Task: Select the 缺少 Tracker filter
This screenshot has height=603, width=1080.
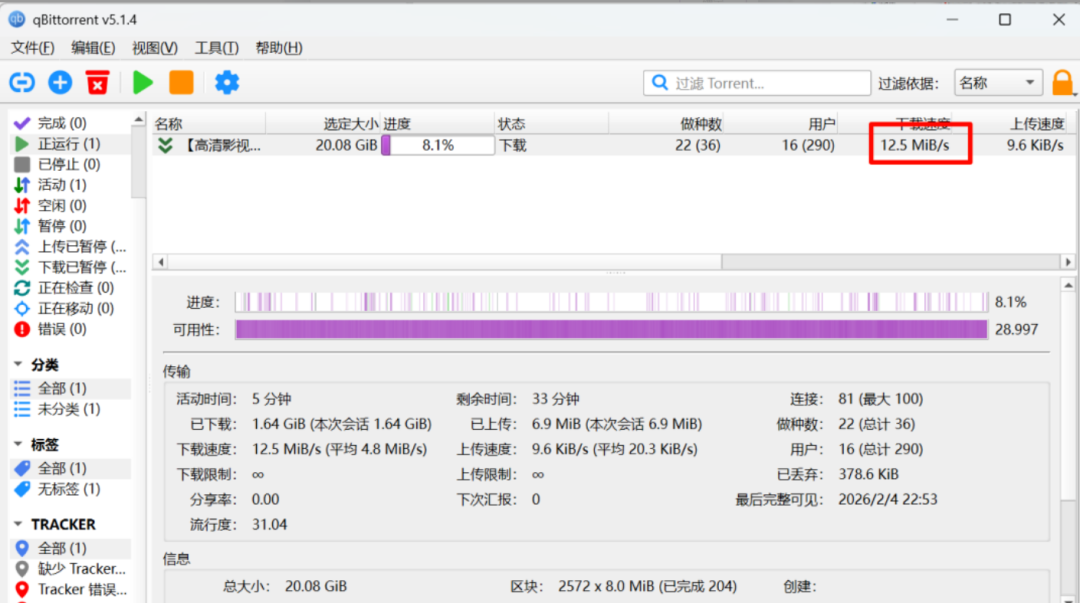Action: coord(70,569)
